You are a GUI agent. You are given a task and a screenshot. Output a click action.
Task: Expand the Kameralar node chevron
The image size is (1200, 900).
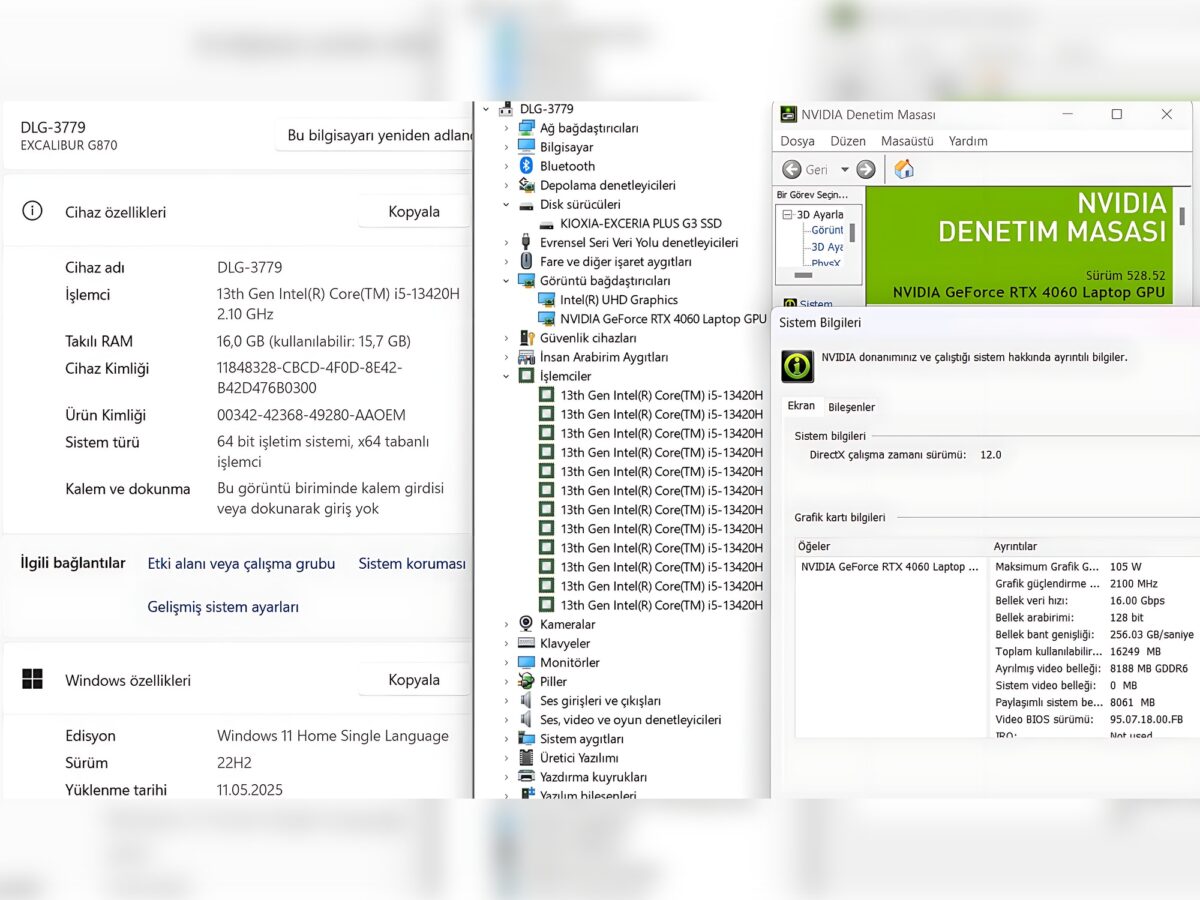506,624
